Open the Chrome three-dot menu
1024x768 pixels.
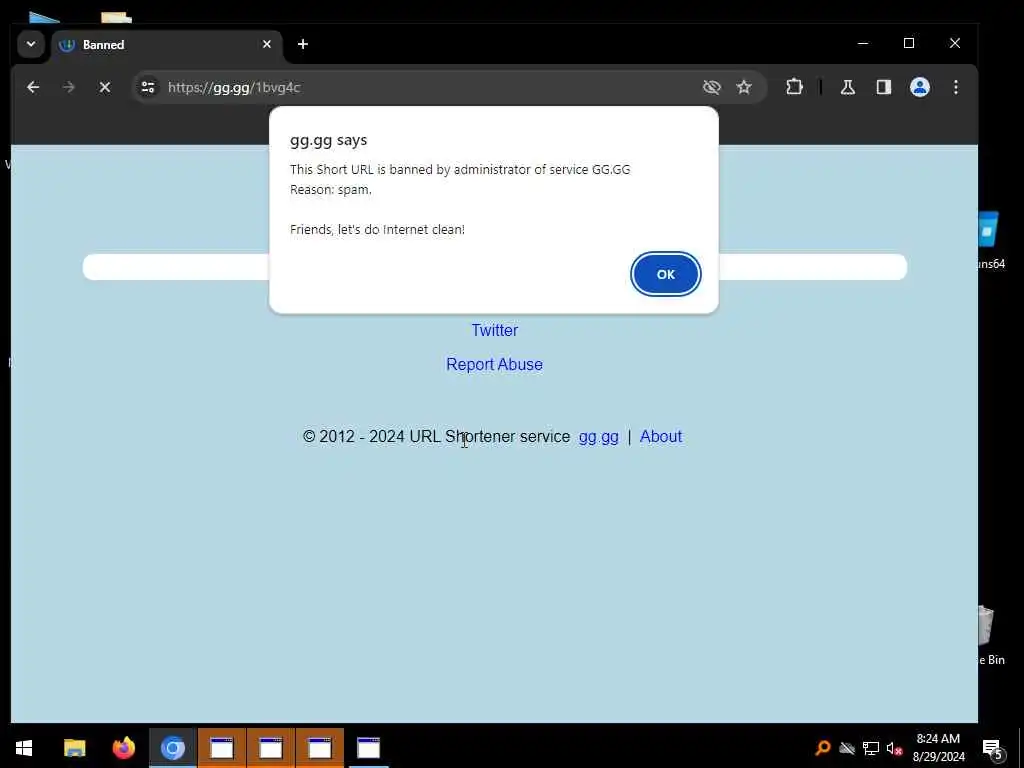pyautogui.click(x=955, y=88)
